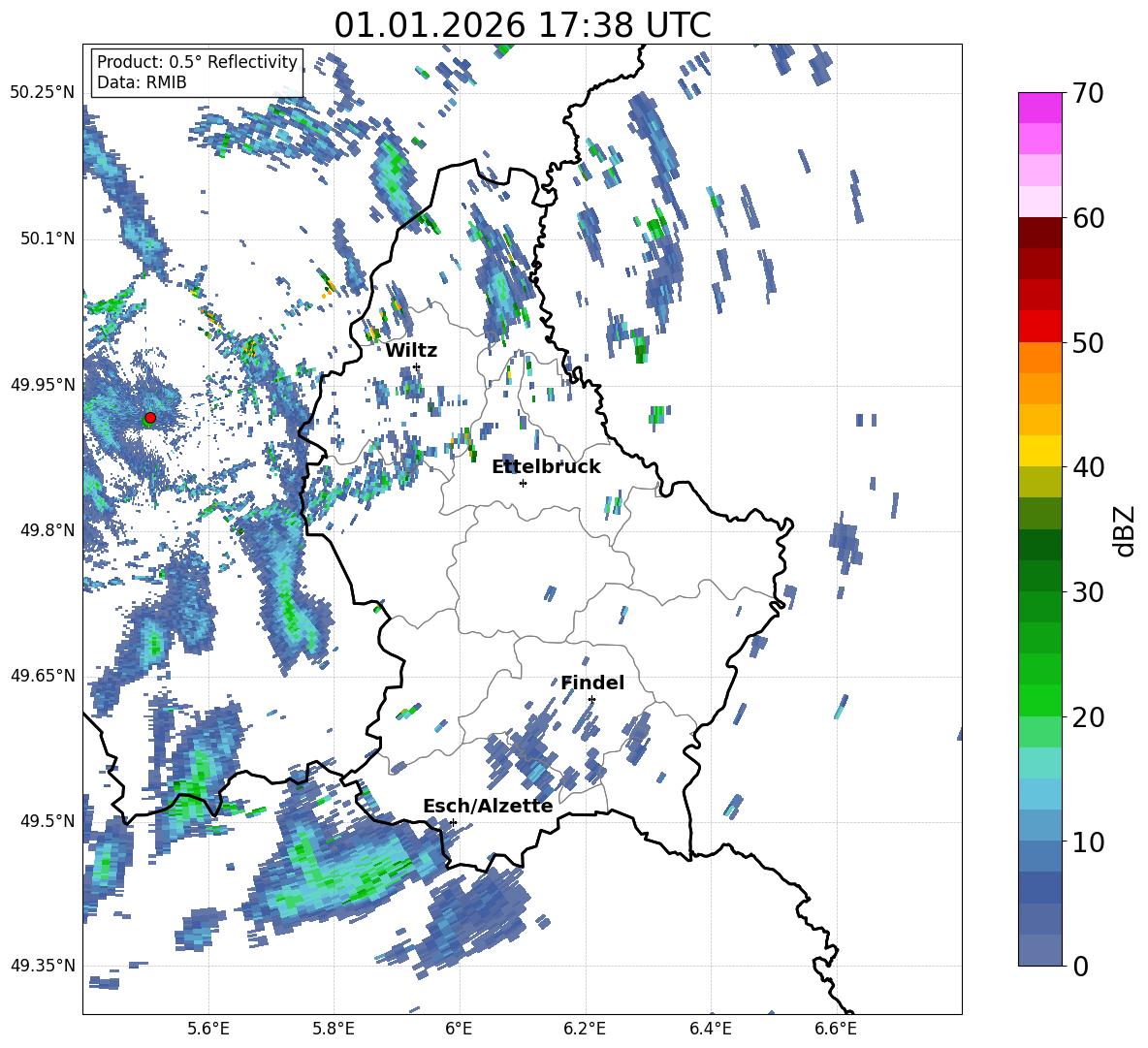Click the Esch/Alzette city label
1148x1048 pixels.
tap(488, 806)
